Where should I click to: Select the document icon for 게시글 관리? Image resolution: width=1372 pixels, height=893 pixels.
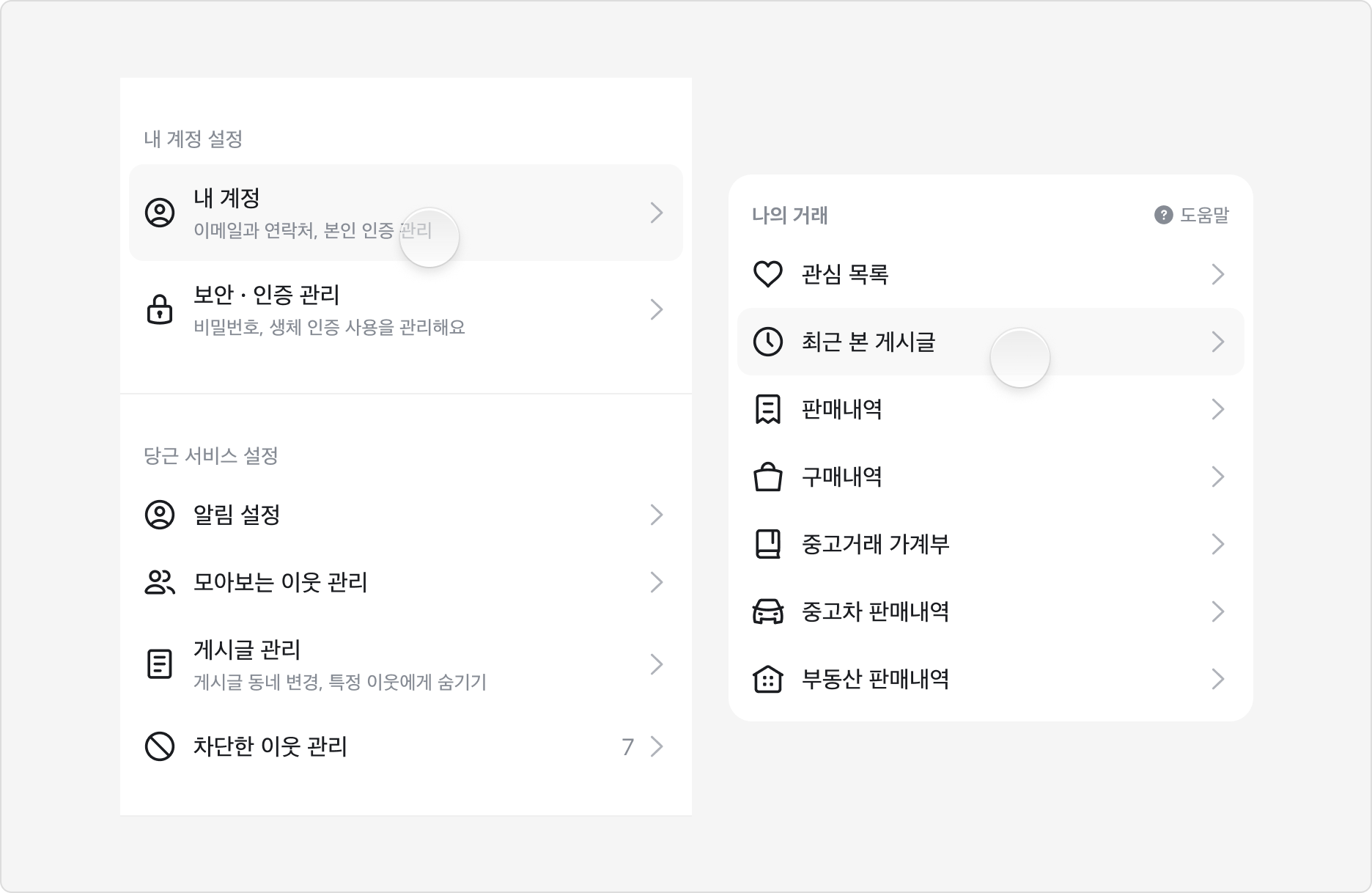(159, 664)
